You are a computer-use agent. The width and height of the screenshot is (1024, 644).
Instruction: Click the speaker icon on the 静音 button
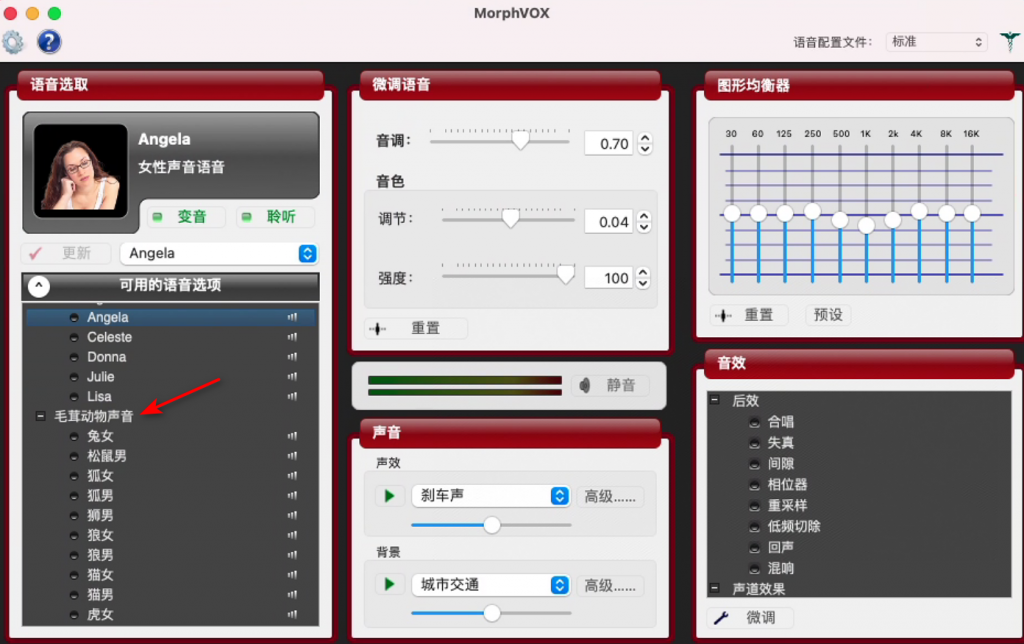584,385
